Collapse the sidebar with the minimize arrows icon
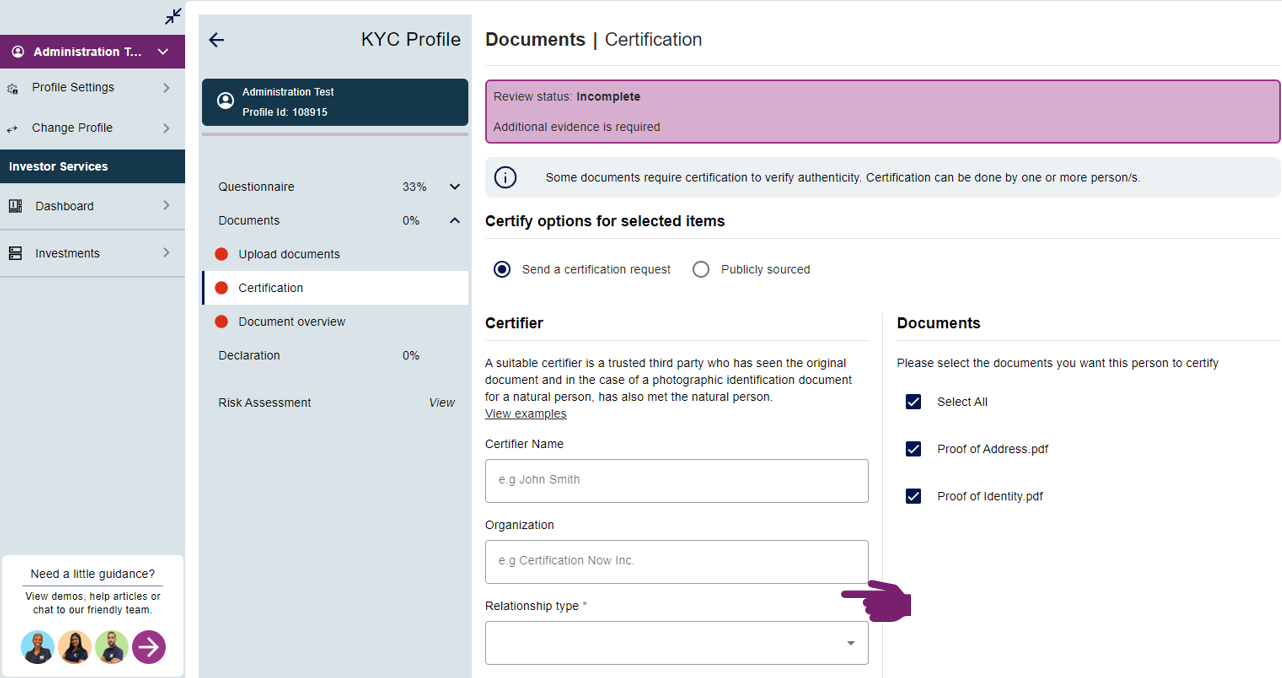Screen dimensions: 1282x678 coord(174,16)
